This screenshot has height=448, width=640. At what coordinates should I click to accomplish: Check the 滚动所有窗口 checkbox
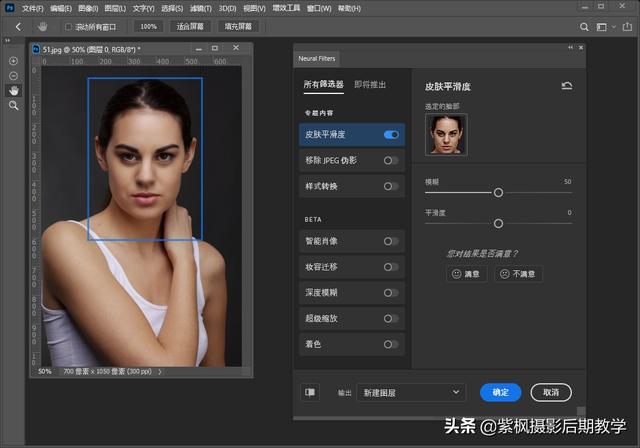point(68,26)
